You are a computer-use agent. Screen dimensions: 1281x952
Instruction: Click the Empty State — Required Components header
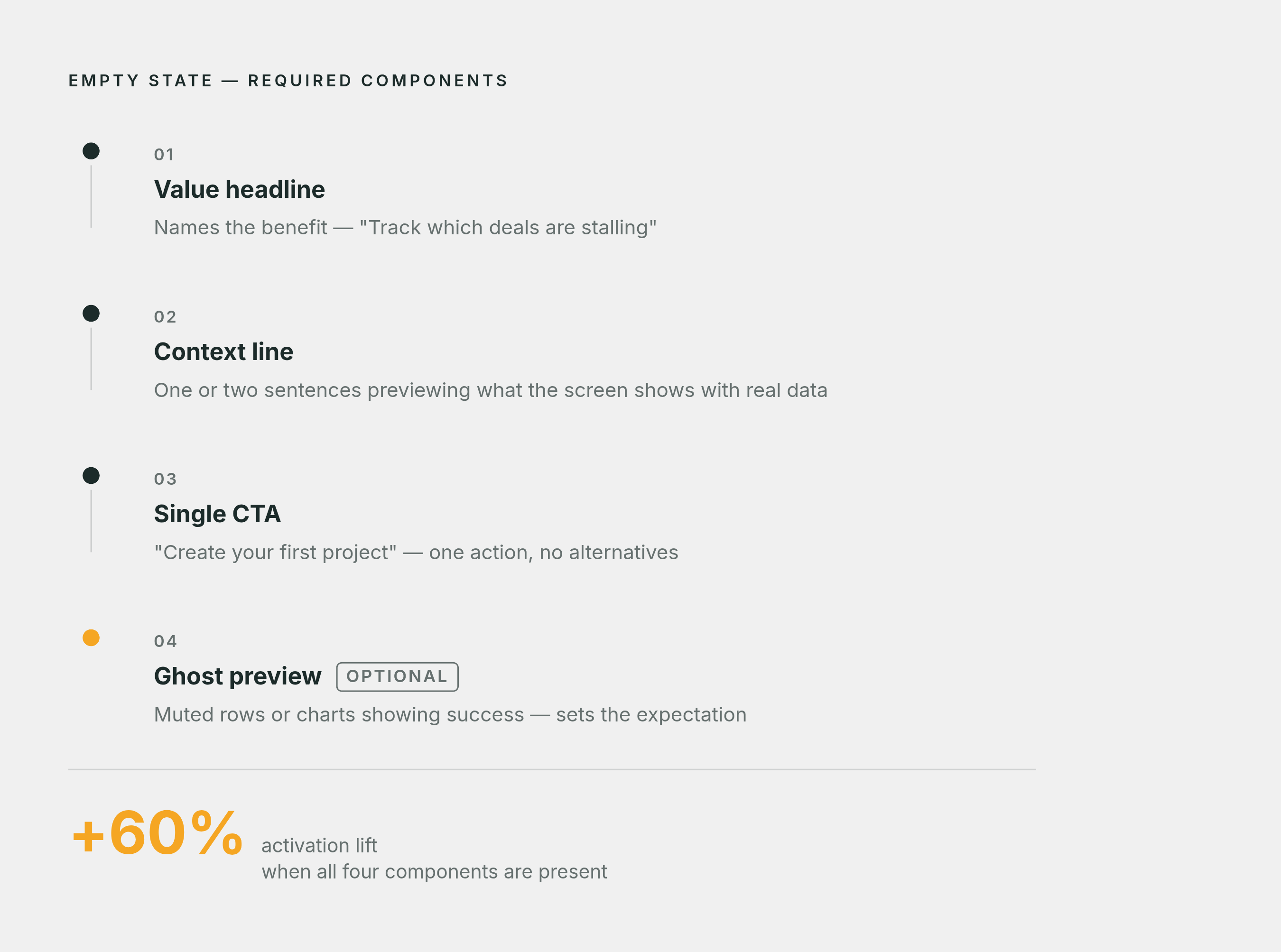(x=288, y=81)
